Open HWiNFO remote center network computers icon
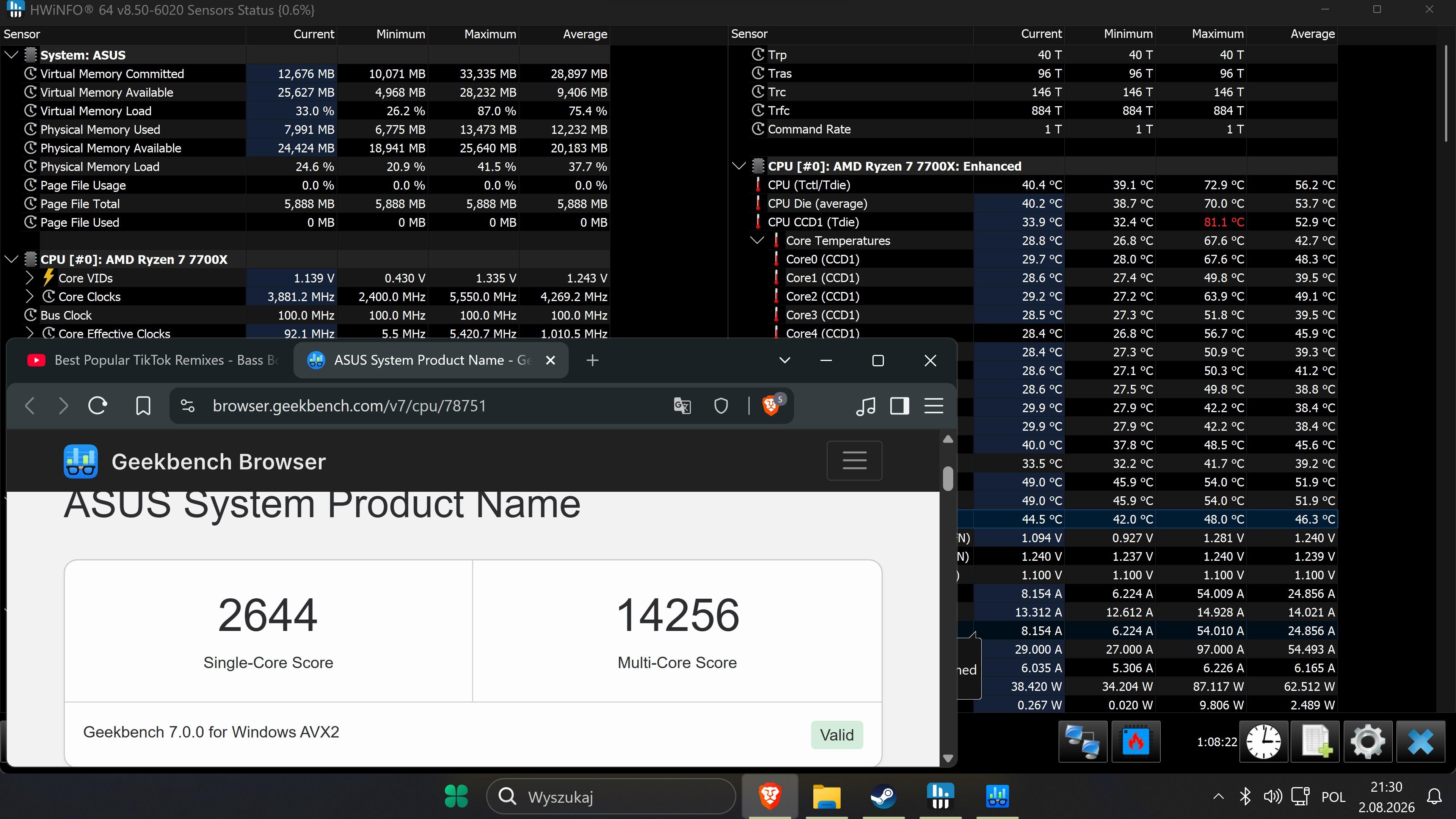This screenshot has width=1456, height=819. coord(1083,742)
